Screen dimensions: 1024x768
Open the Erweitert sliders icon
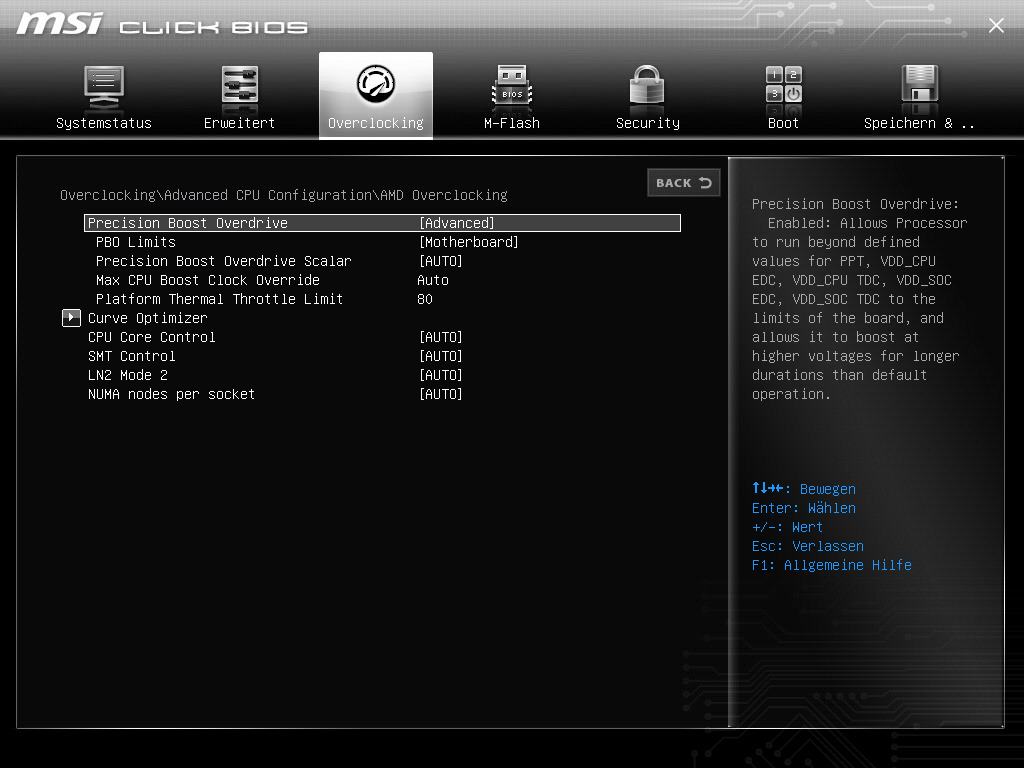(239, 85)
